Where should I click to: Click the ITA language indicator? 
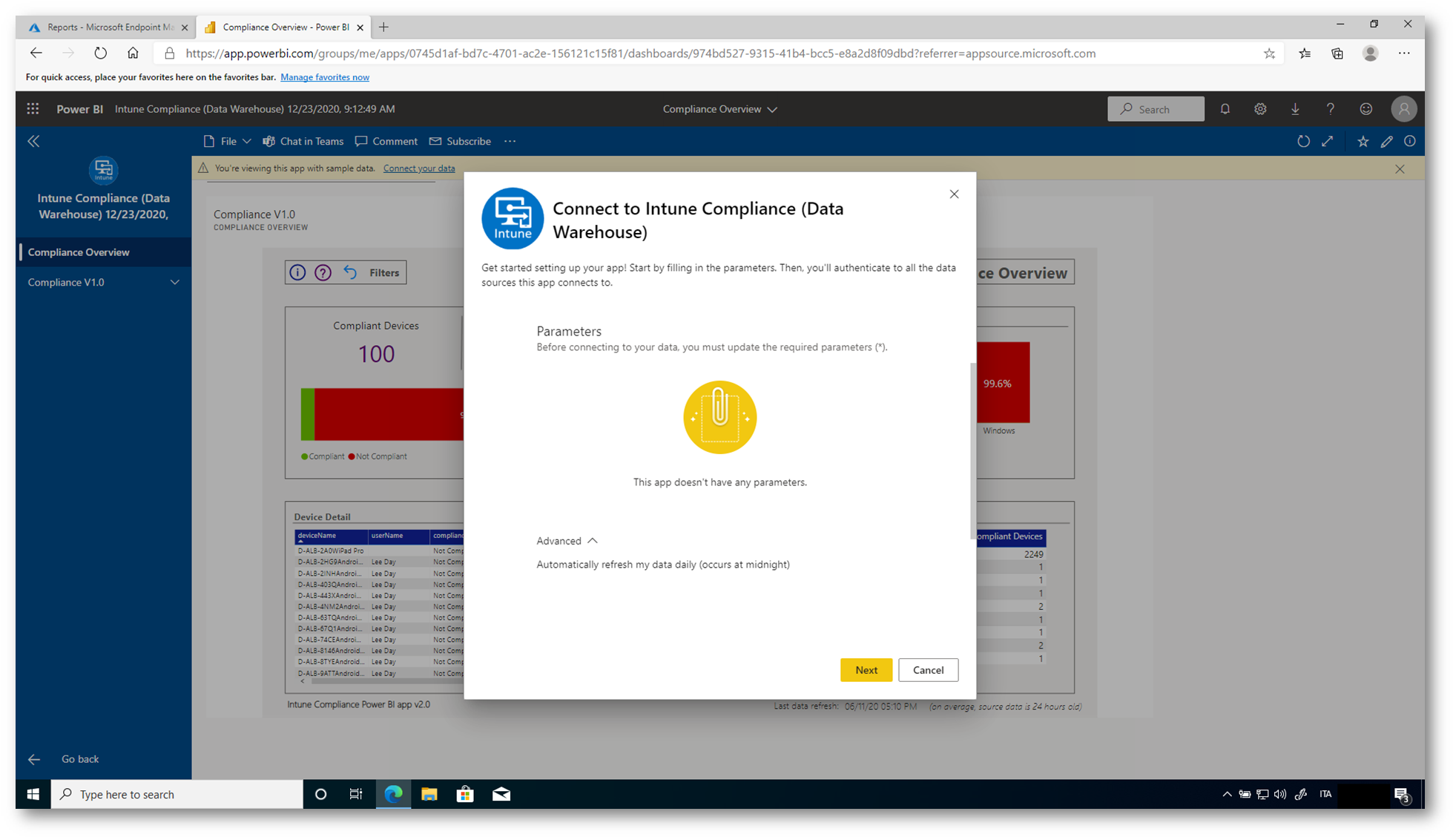tap(1325, 794)
